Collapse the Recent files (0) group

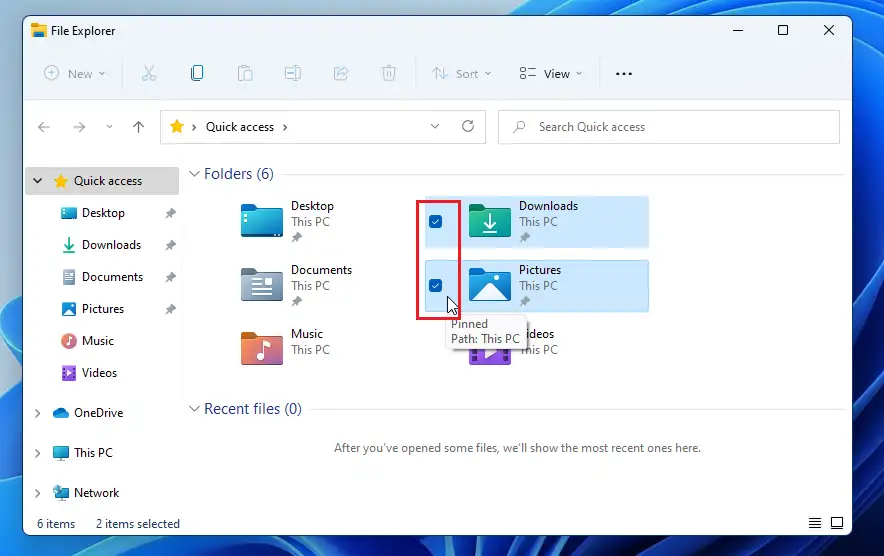point(194,409)
